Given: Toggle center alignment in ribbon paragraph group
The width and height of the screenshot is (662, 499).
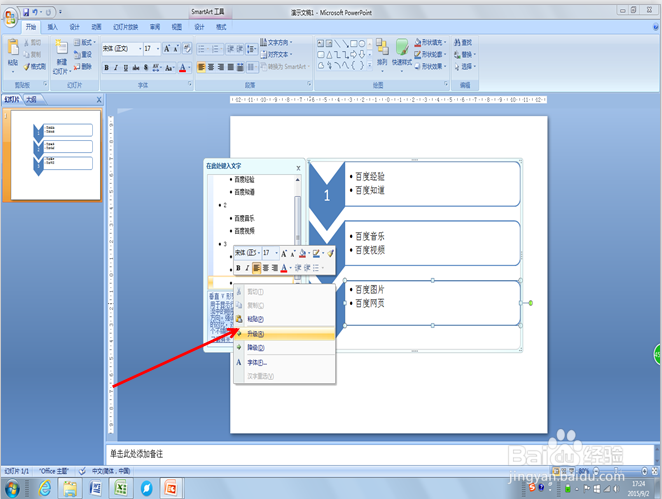Looking at the screenshot, I should 211,67.
